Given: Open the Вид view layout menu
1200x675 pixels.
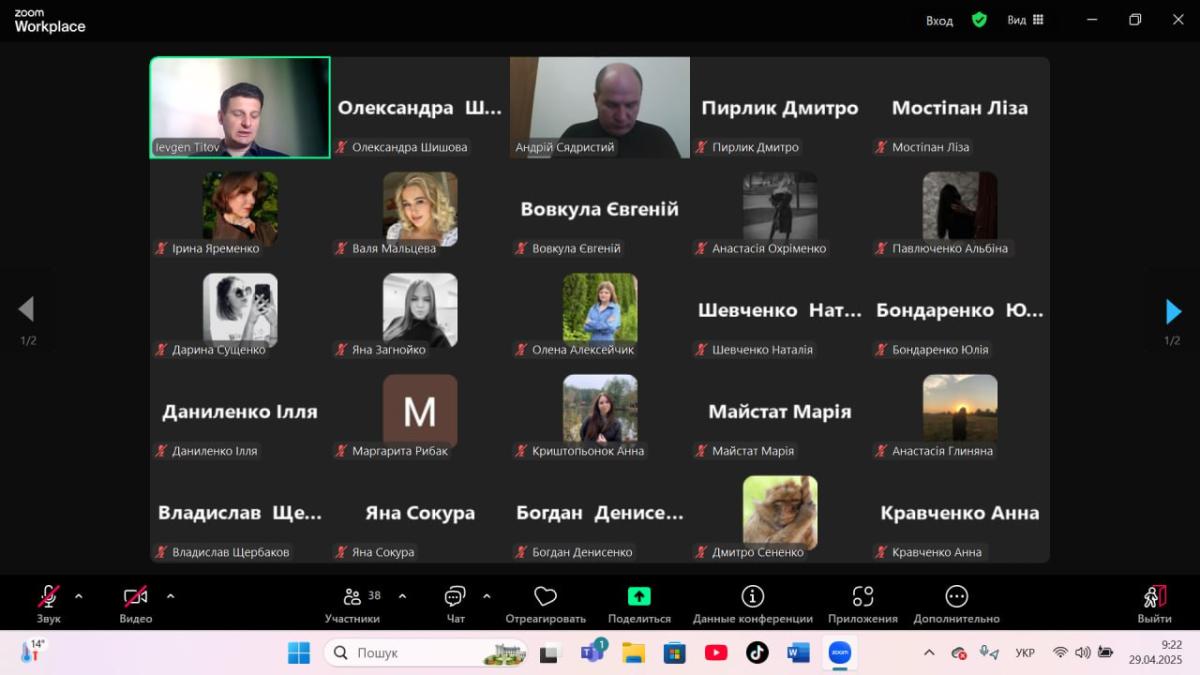Looking at the screenshot, I should pos(1025,20).
